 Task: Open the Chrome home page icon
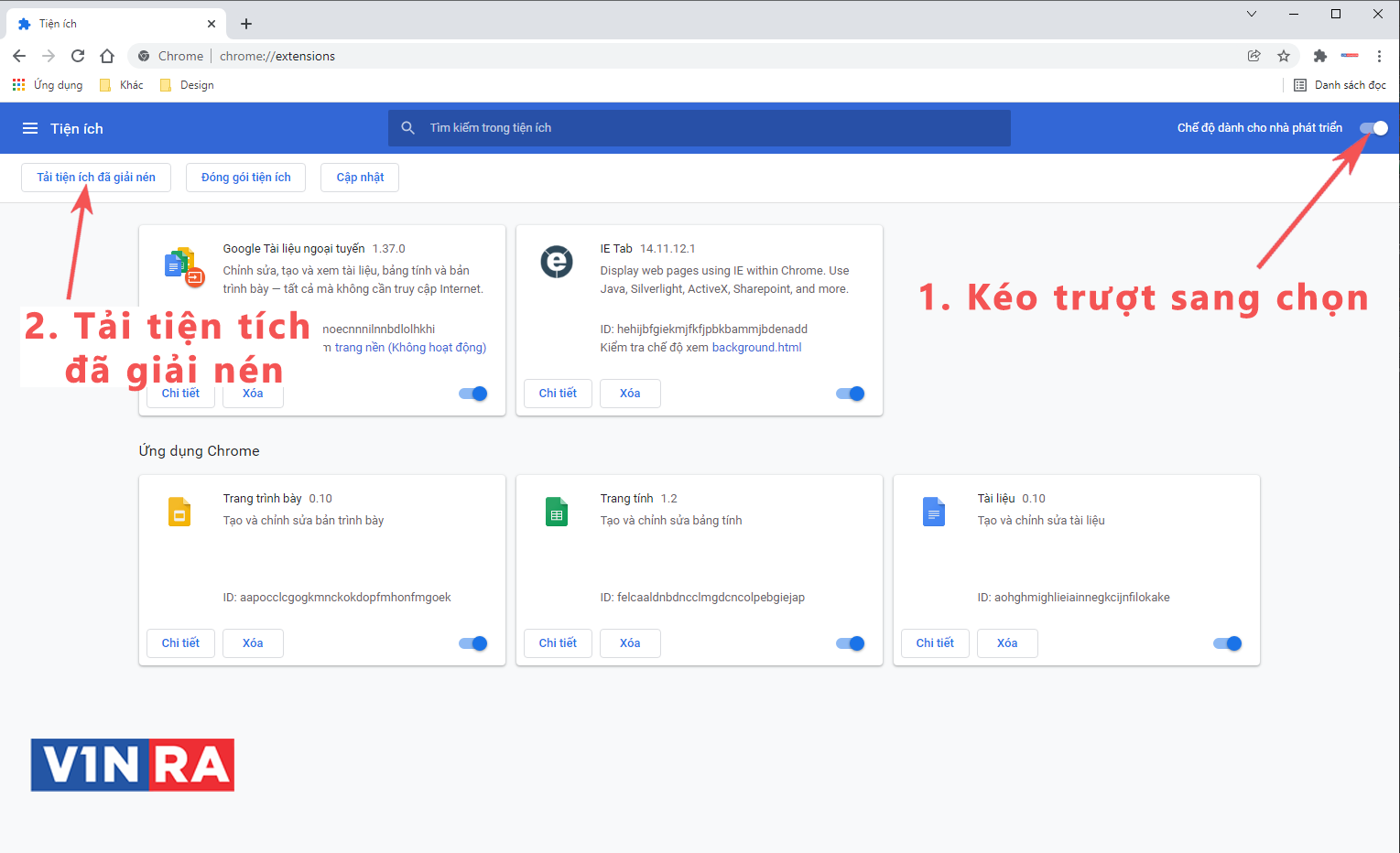(x=107, y=56)
